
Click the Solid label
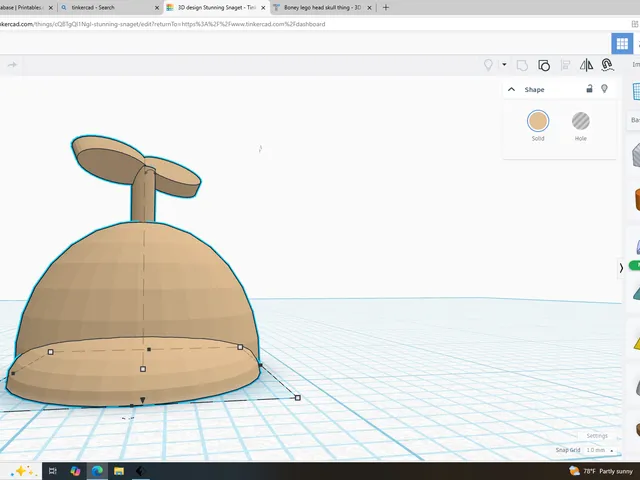coord(538,138)
